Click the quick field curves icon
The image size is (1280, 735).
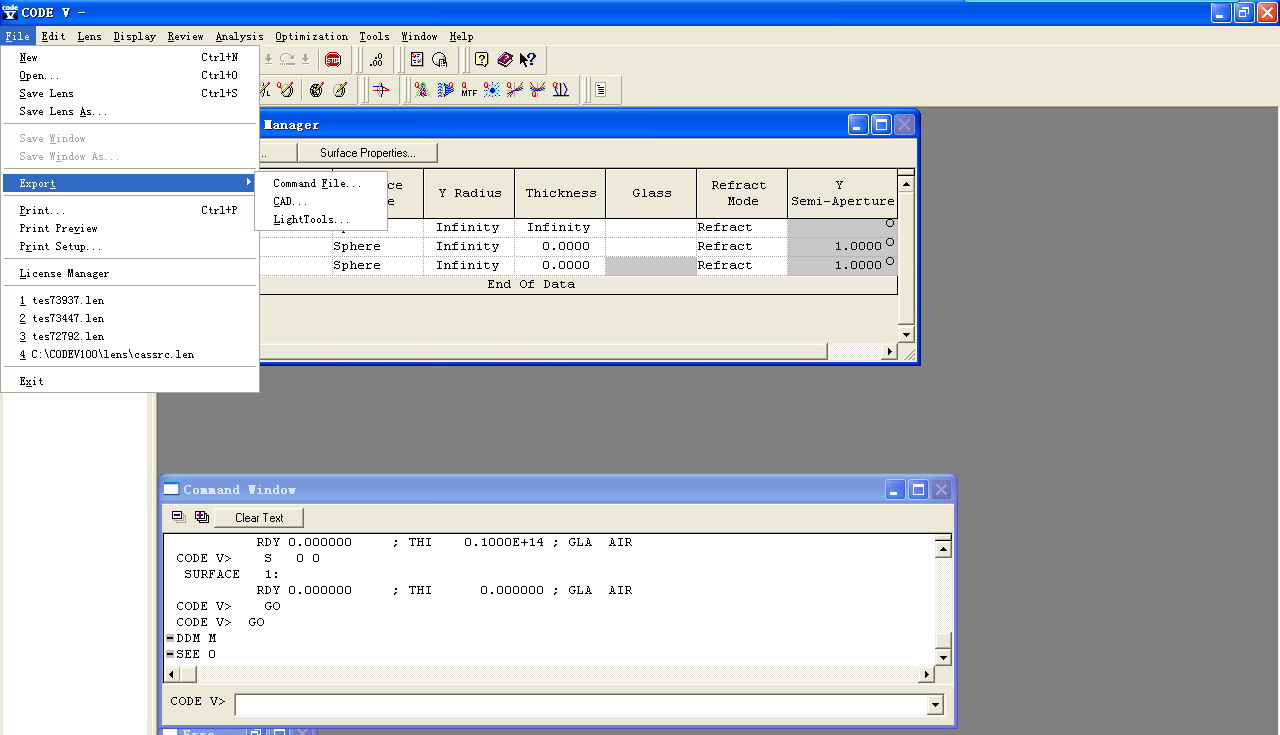tap(537, 90)
